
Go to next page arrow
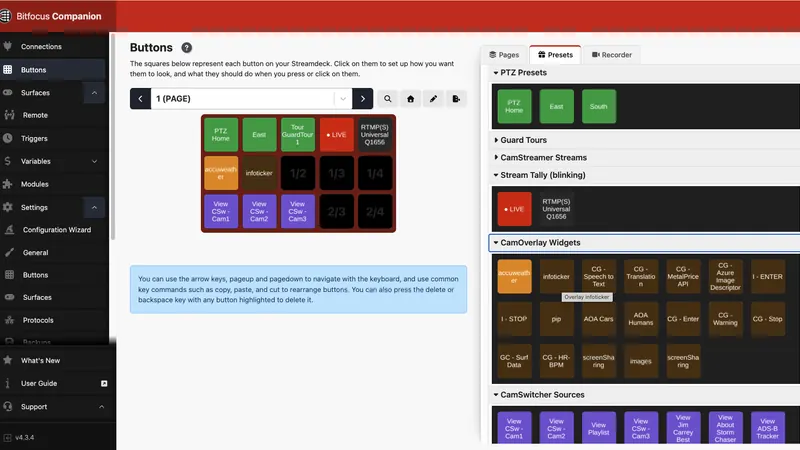[363, 99]
